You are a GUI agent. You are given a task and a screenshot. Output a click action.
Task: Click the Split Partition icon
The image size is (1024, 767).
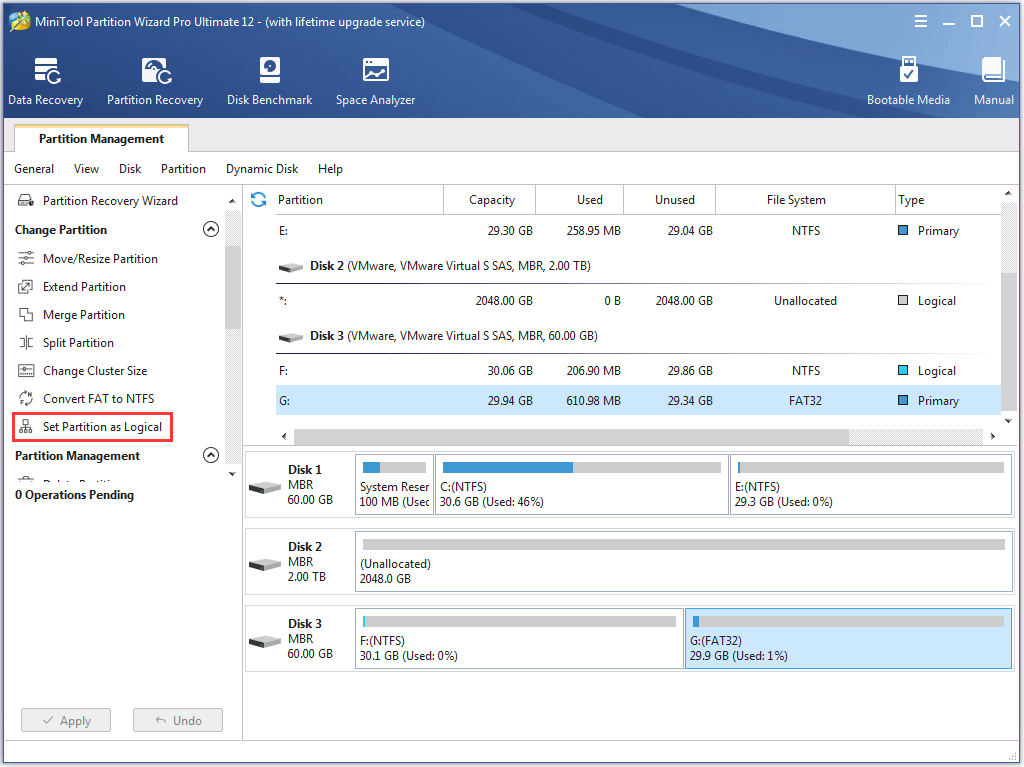click(x=26, y=342)
